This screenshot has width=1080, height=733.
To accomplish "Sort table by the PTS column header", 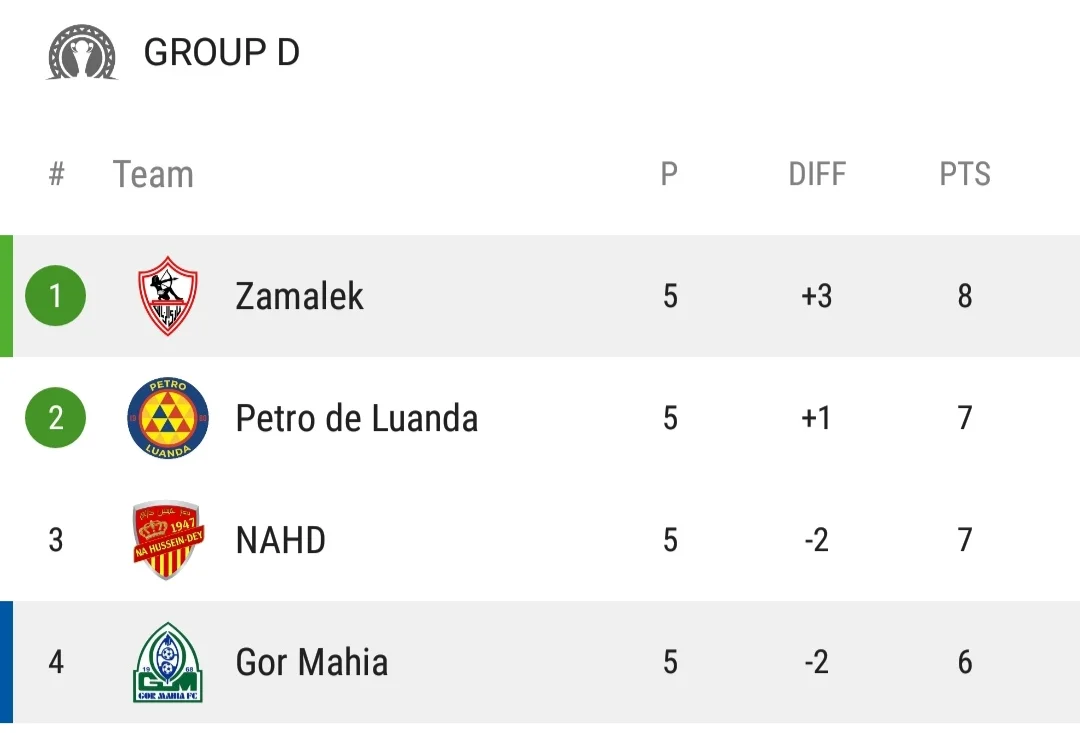I will (964, 174).
